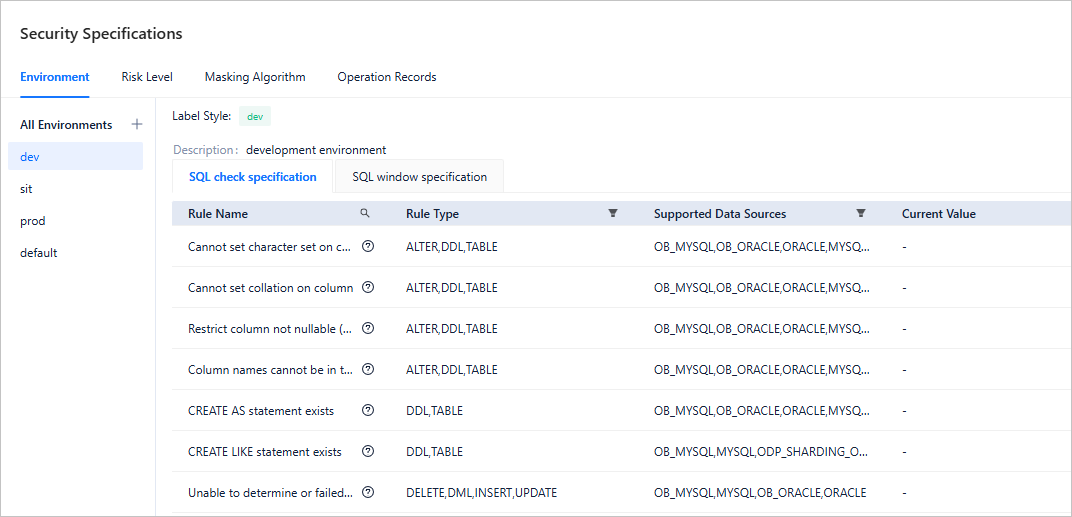Click help icon for Unable to determine rule
Viewport: 1072px width, 517px height.
pyautogui.click(x=368, y=492)
